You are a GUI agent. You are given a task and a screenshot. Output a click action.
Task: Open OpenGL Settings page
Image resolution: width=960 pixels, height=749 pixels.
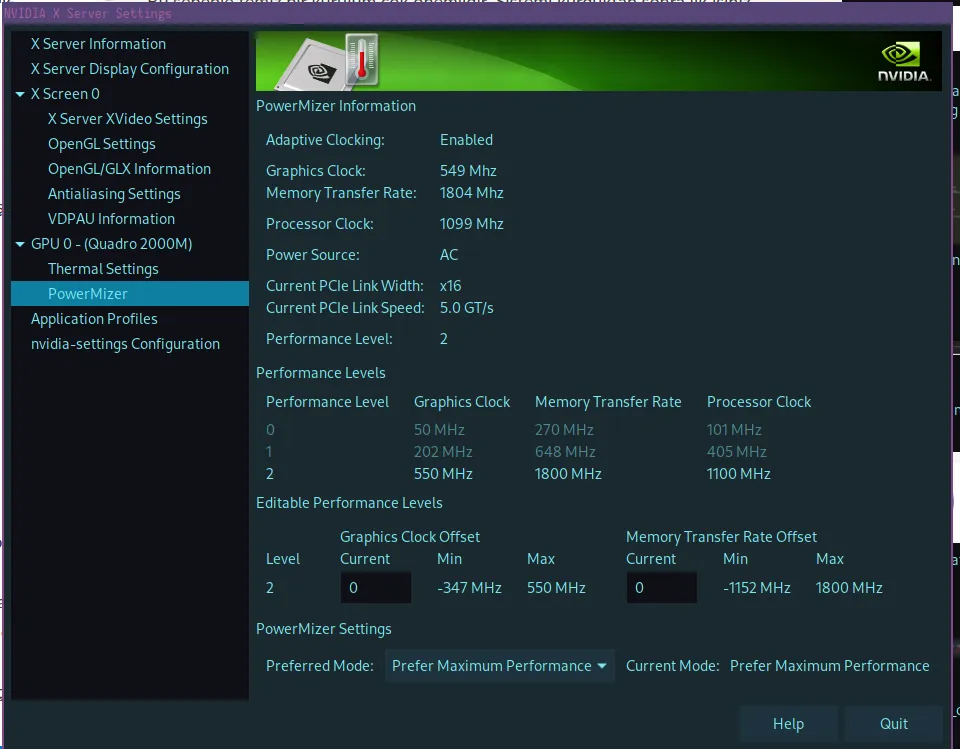coord(102,144)
